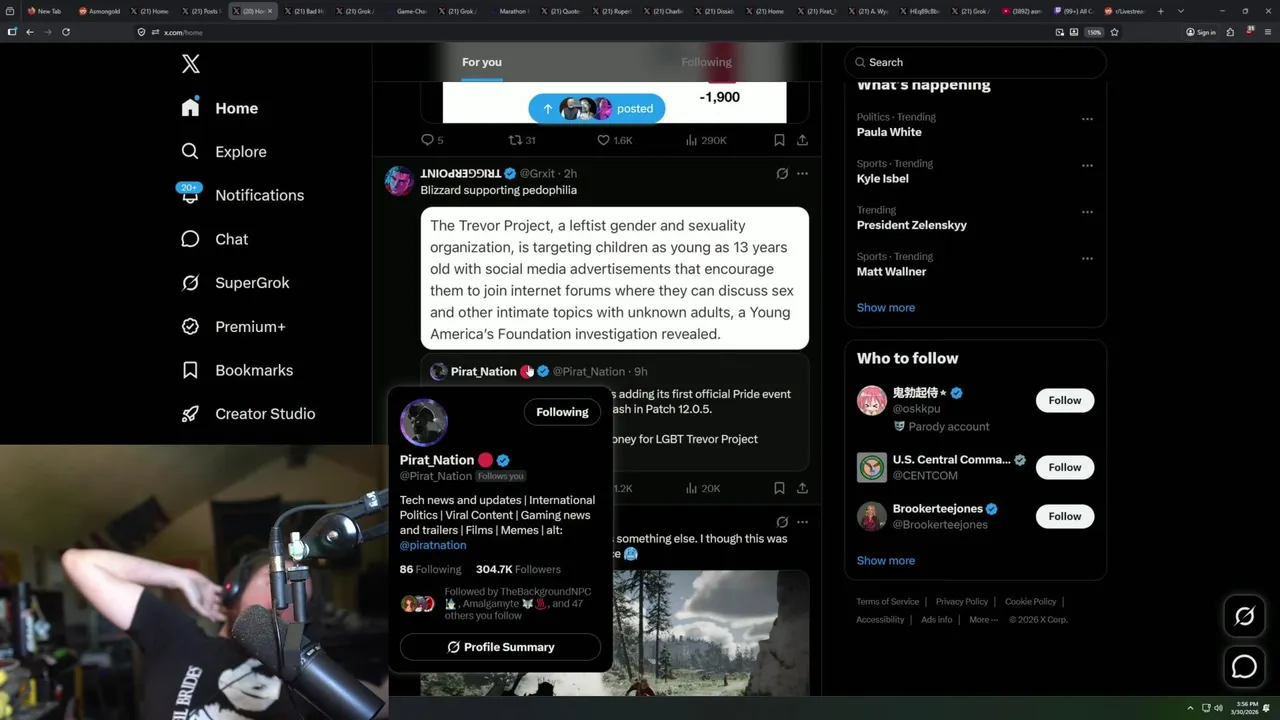Follow U.S. Central Command @CENTCOM
This screenshot has height=720, width=1280.
(x=1065, y=467)
